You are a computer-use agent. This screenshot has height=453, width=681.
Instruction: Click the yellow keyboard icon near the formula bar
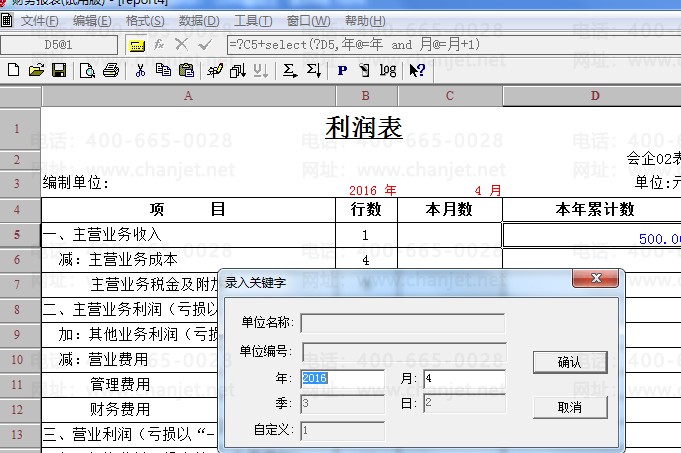[x=136, y=45]
